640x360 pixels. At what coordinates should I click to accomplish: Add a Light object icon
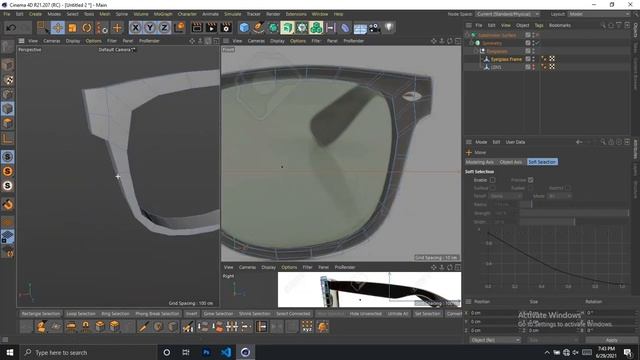(389, 28)
